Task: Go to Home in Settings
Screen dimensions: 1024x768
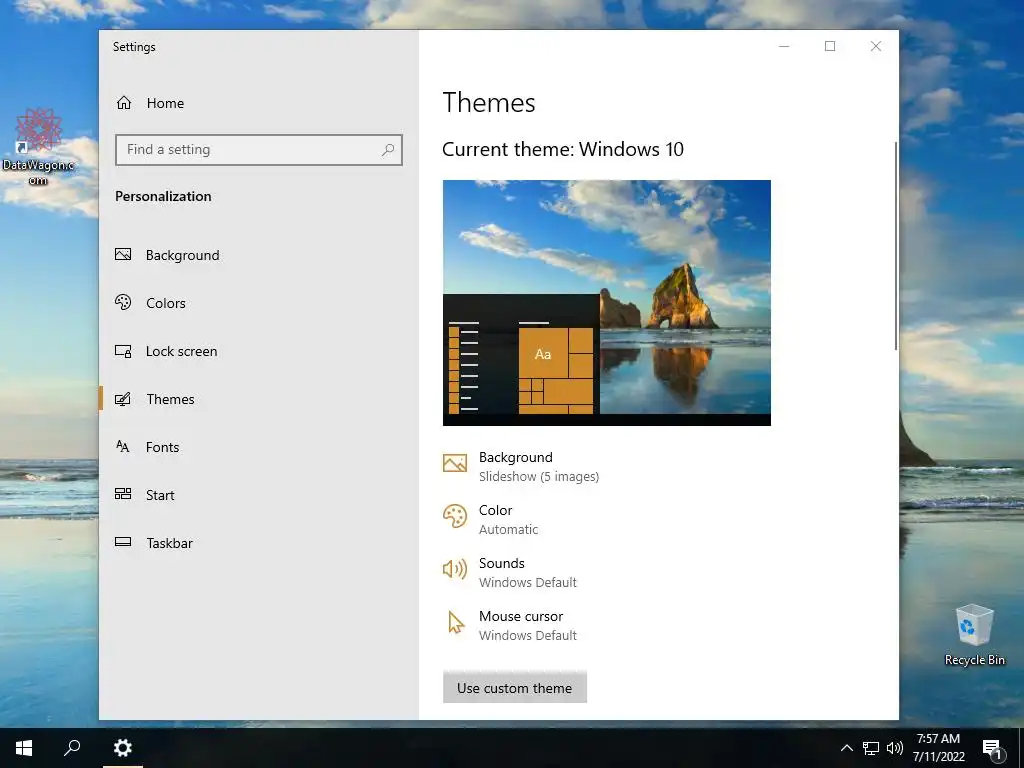Action: click(x=165, y=103)
